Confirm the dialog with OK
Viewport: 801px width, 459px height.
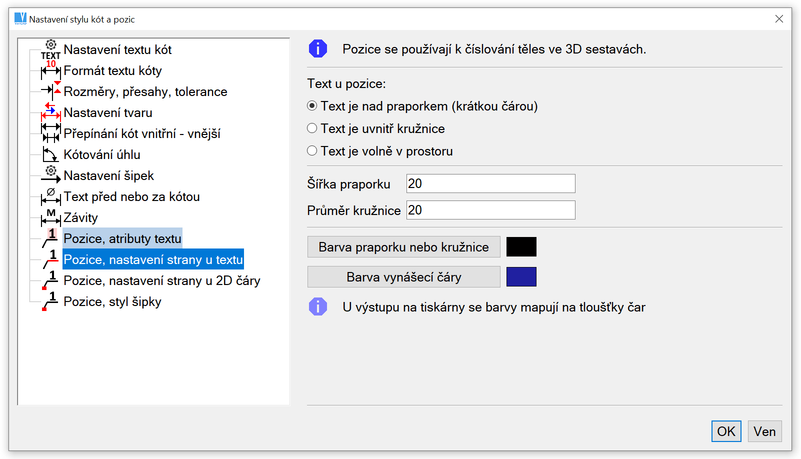(726, 431)
